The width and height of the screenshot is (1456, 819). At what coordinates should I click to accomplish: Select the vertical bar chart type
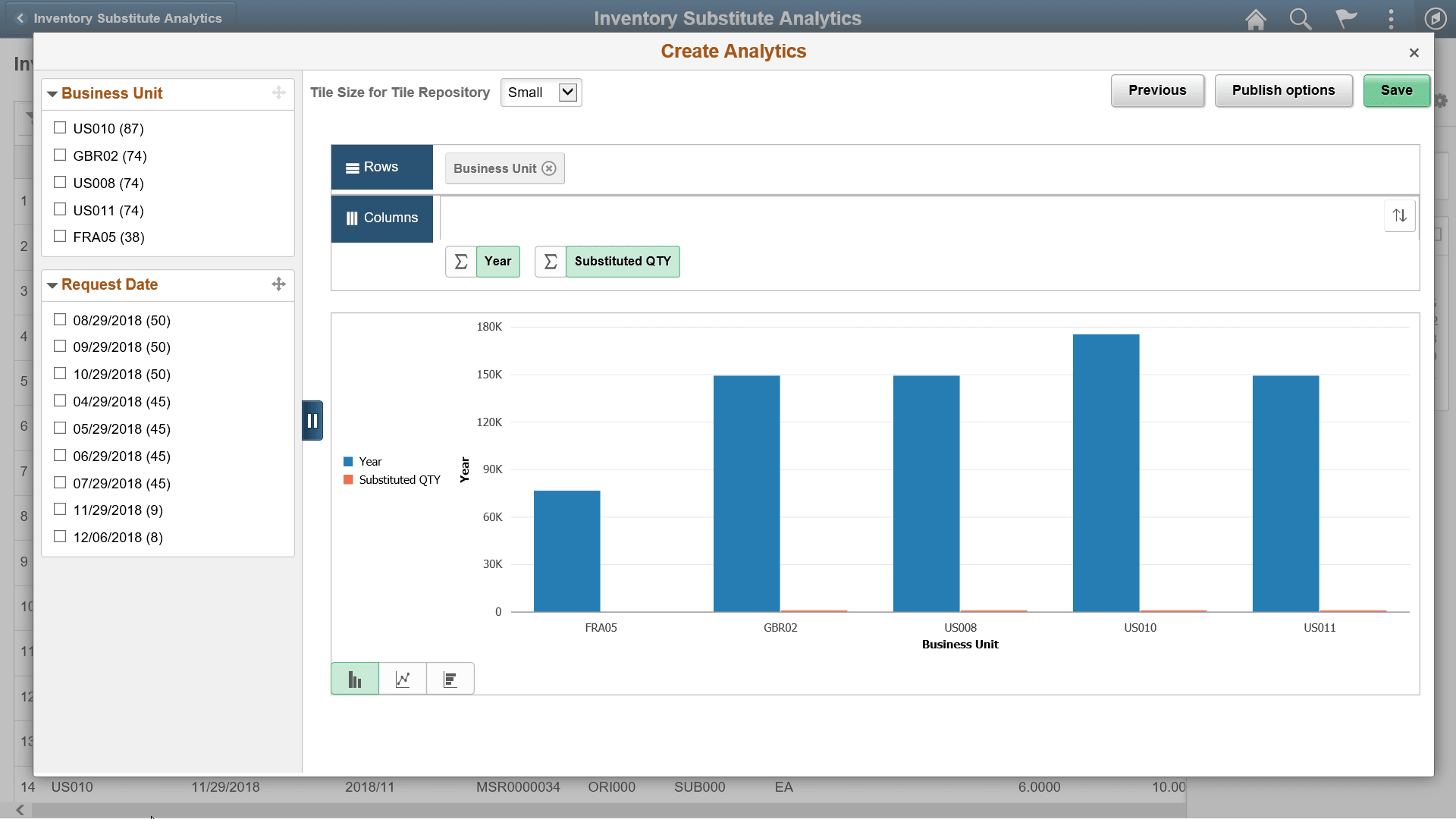click(354, 678)
